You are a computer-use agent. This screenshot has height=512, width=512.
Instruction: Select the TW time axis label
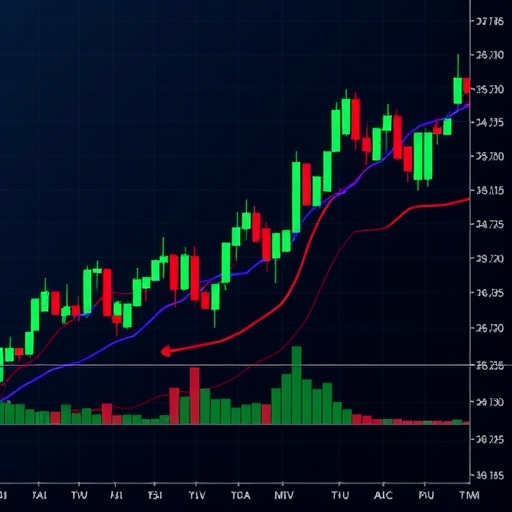(79, 495)
